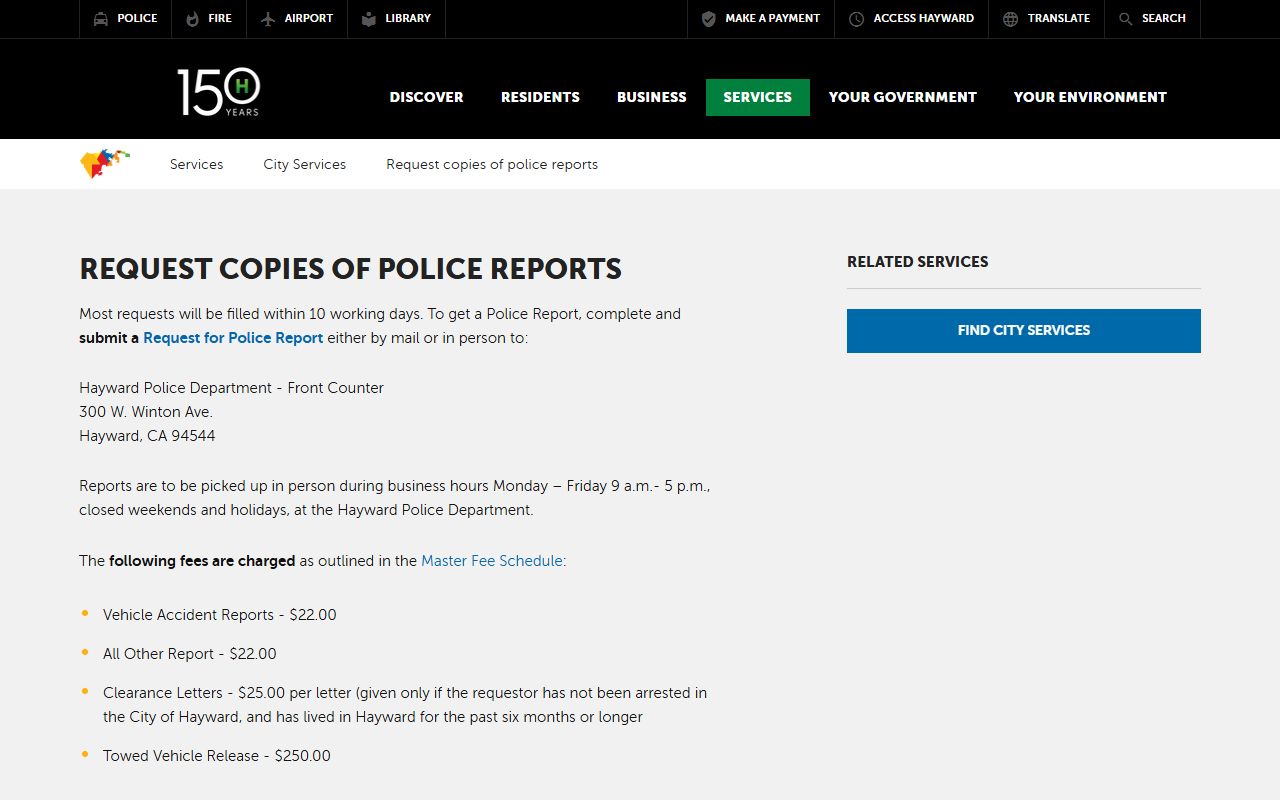Open the Request for Police Report link
The image size is (1280, 800).
pyautogui.click(x=233, y=338)
